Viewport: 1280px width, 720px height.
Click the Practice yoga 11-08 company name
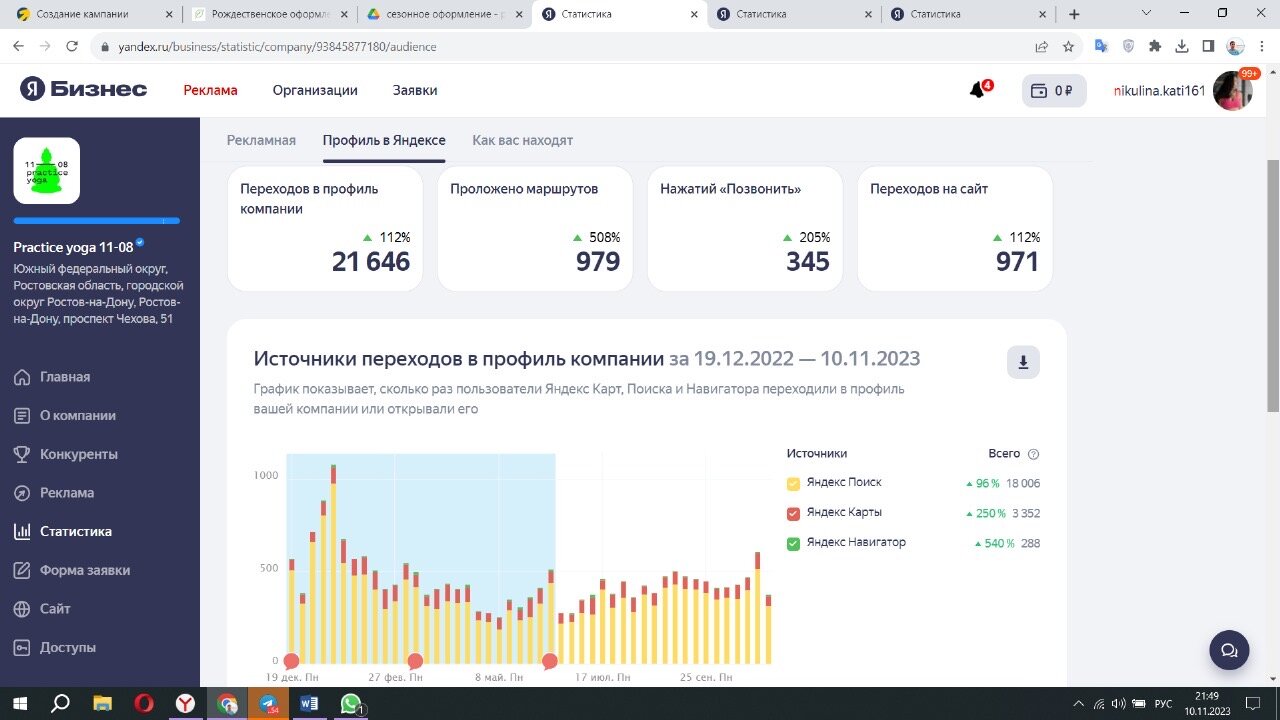pyautogui.click(x=73, y=247)
